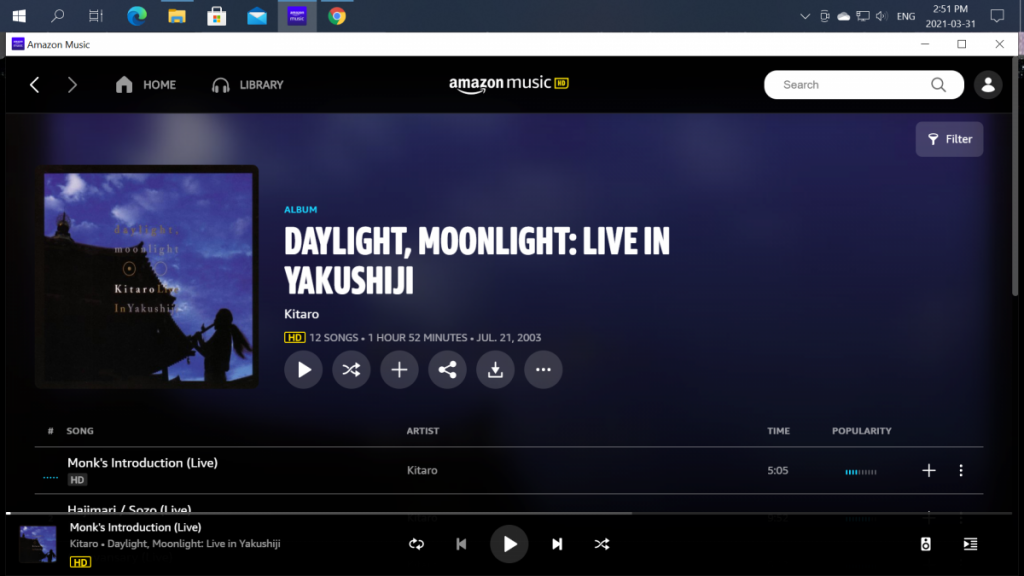Click the ARTIST column header
Screen dimensions: 1024x576
(x=423, y=431)
